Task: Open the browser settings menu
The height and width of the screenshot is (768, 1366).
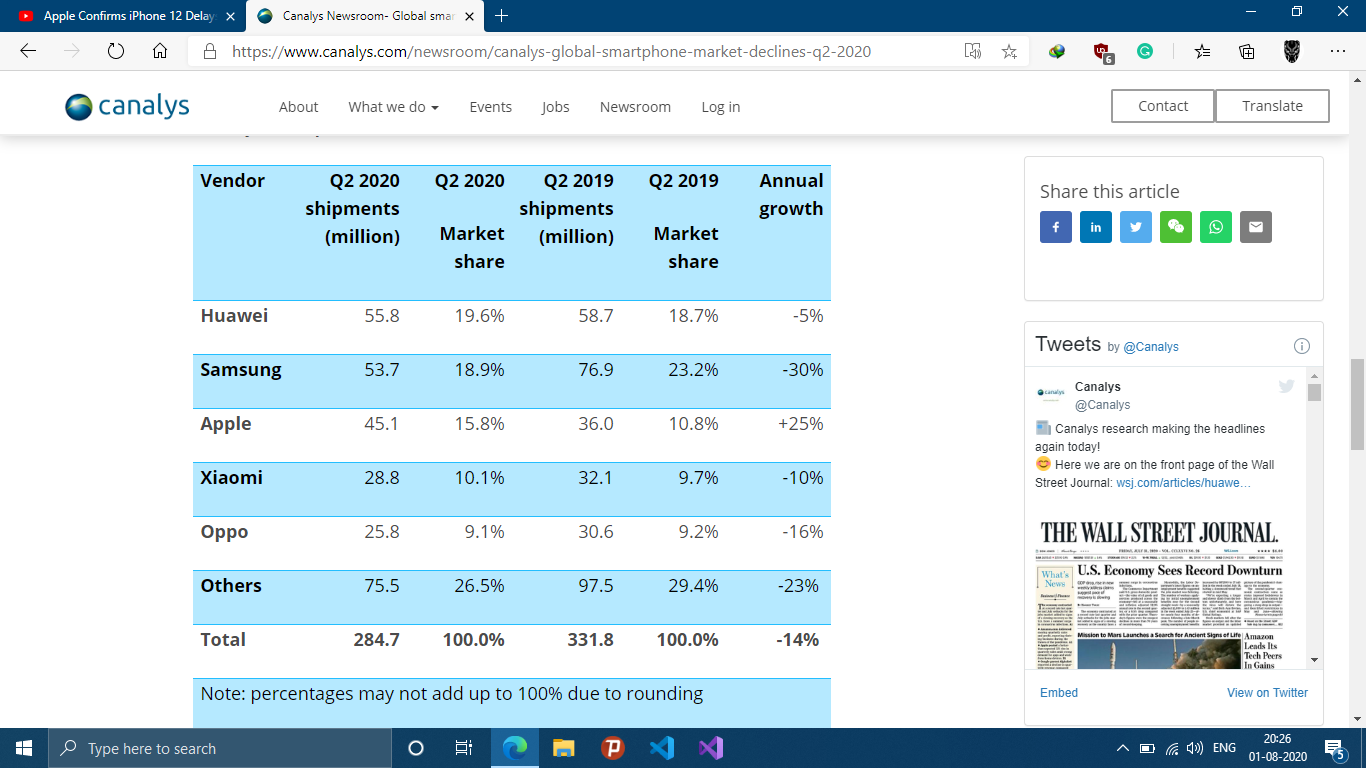Action: (1337, 51)
